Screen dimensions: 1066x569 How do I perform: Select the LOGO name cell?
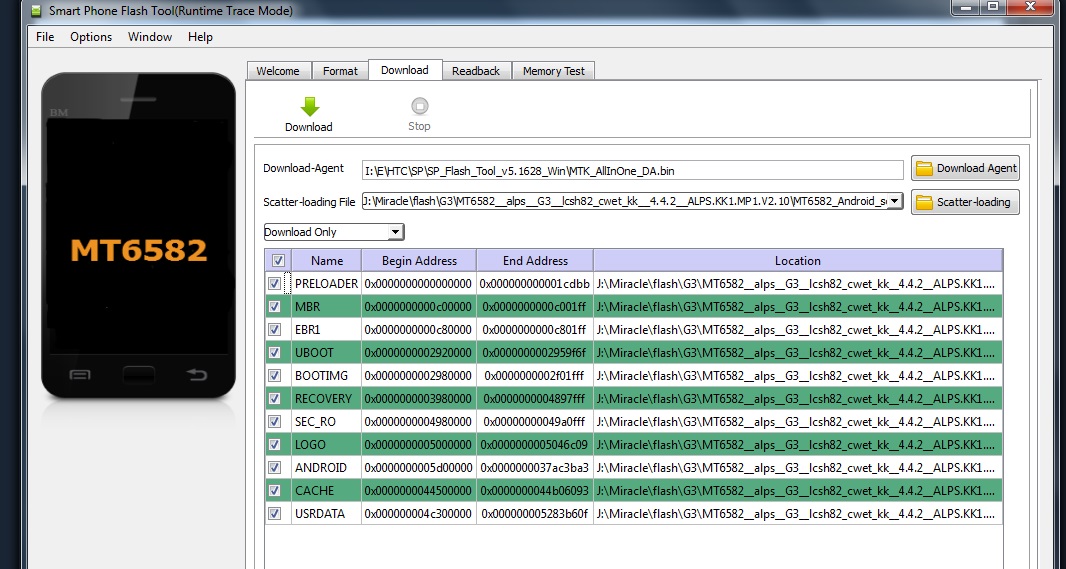click(326, 445)
